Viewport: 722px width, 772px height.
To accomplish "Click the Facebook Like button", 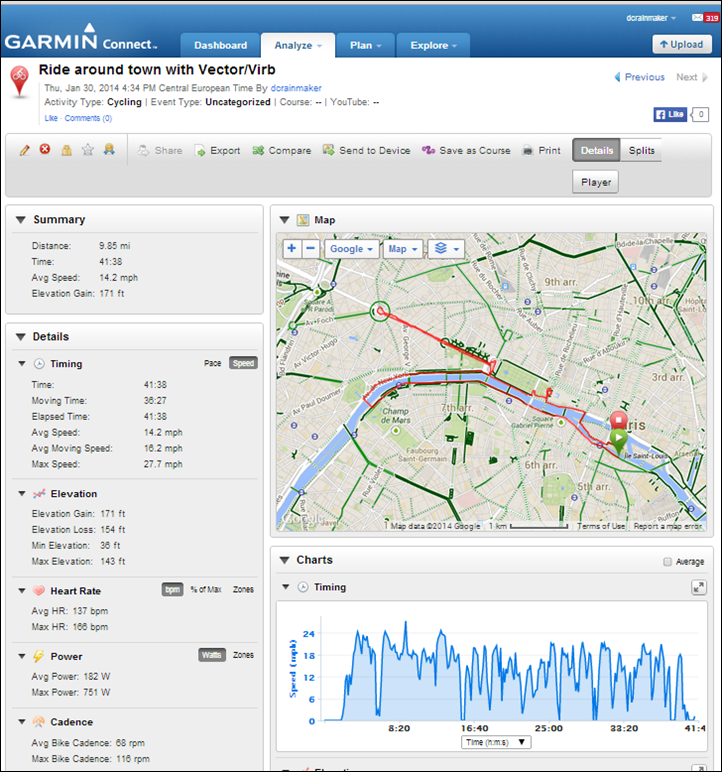I will coord(670,115).
